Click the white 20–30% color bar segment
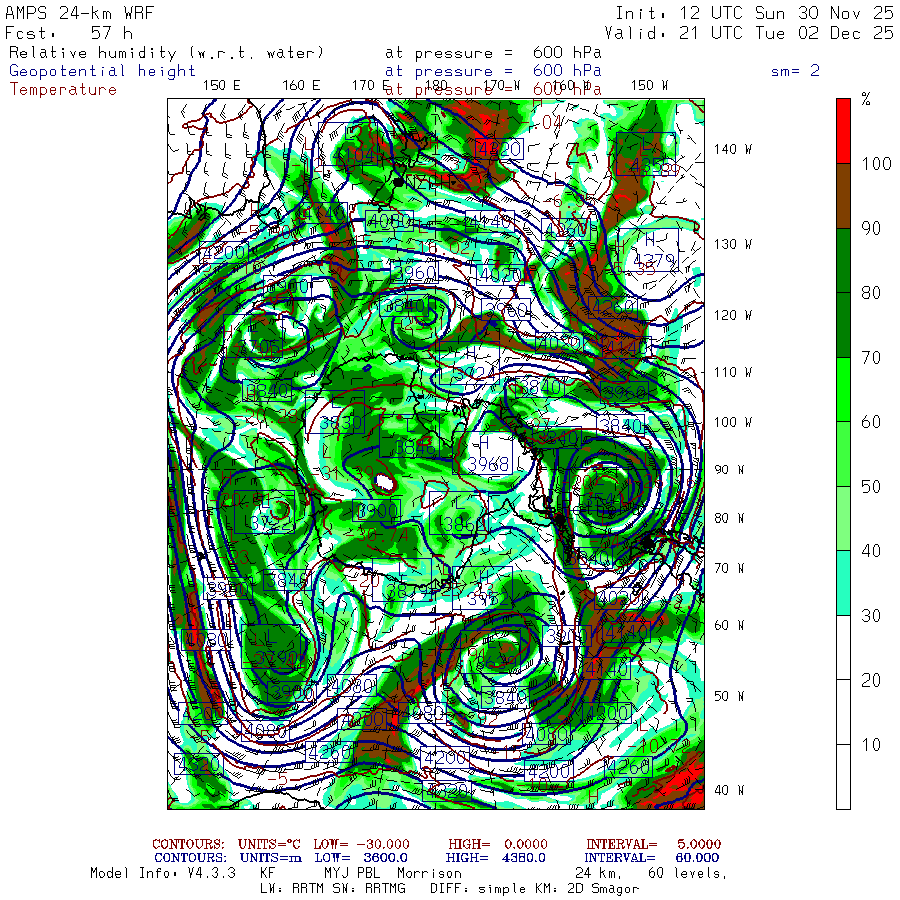 point(843,648)
